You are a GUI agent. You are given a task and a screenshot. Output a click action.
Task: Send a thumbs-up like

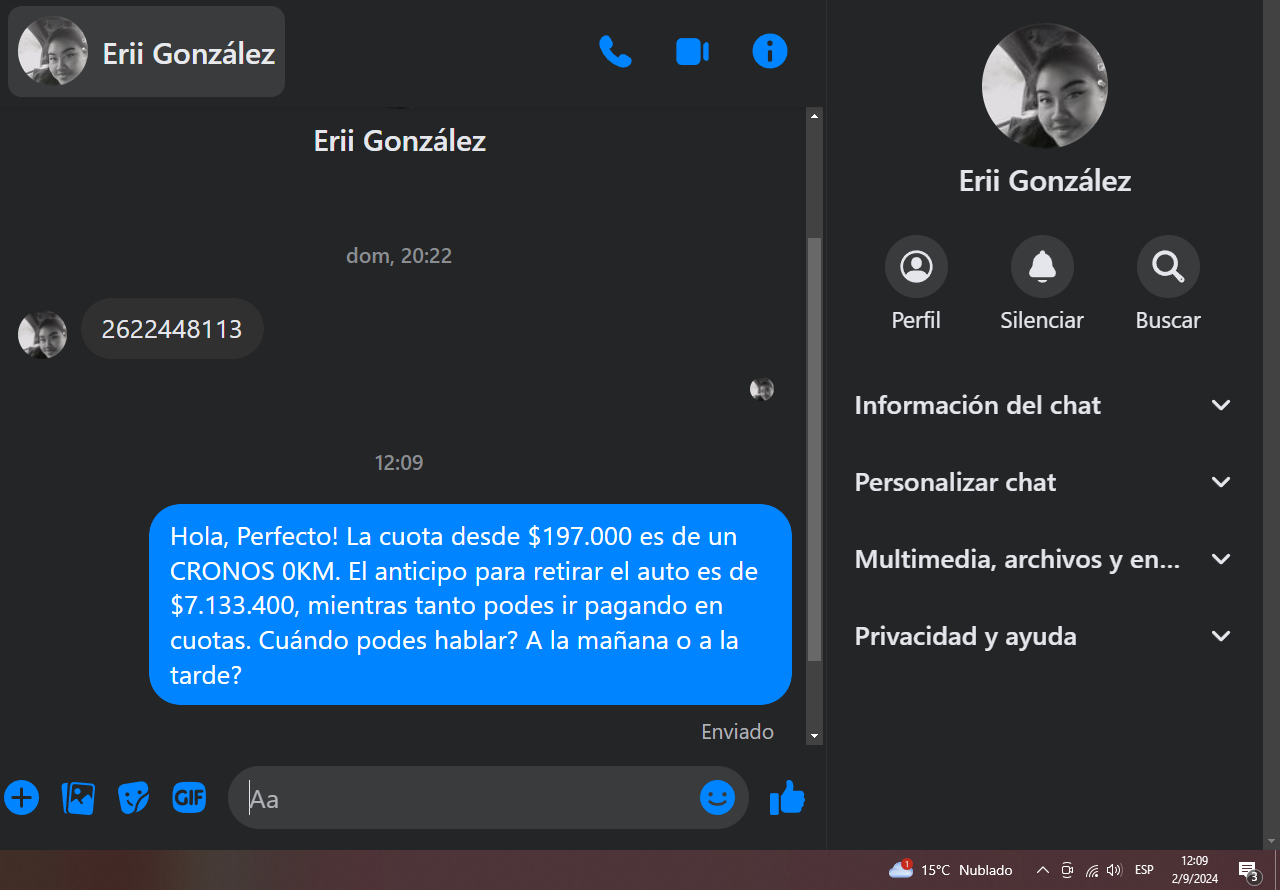click(787, 797)
